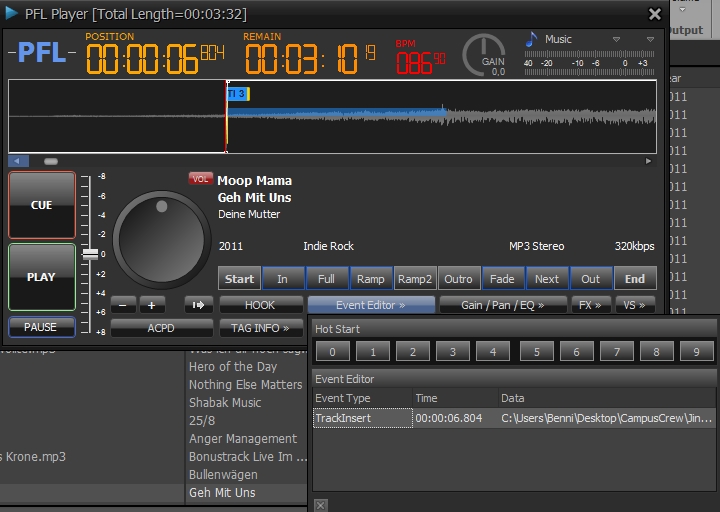Click the Time column header
The width and height of the screenshot is (720, 512).
456,398
